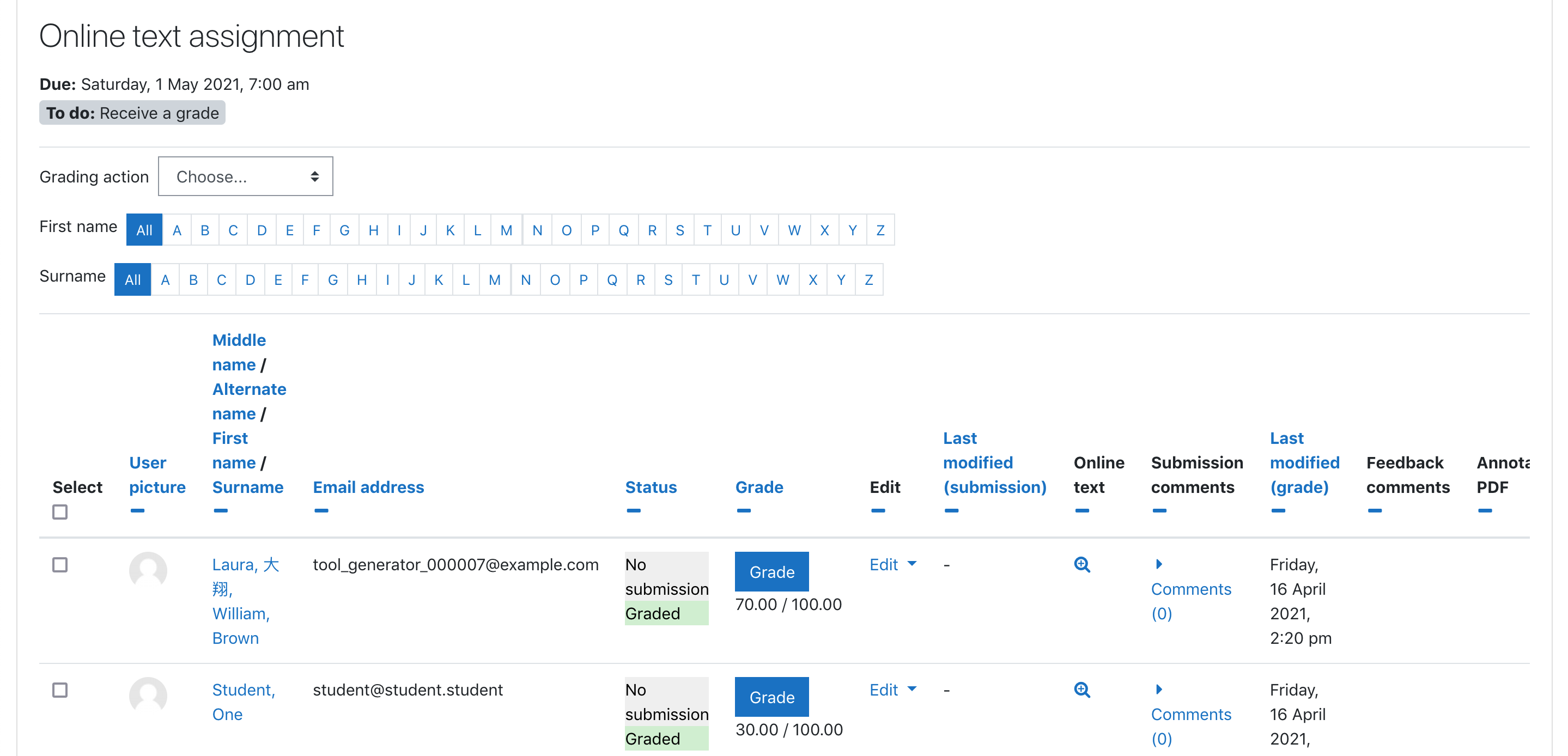
Task: Filter surname by letter M
Action: (x=495, y=280)
